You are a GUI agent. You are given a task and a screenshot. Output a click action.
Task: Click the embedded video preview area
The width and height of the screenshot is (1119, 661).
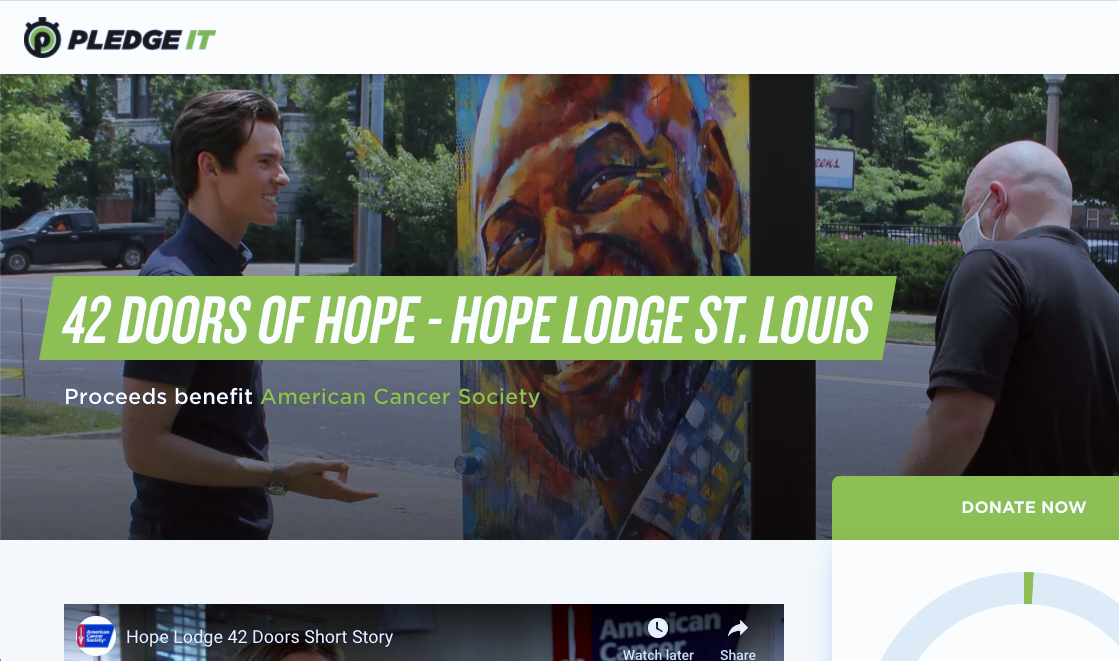(424, 632)
